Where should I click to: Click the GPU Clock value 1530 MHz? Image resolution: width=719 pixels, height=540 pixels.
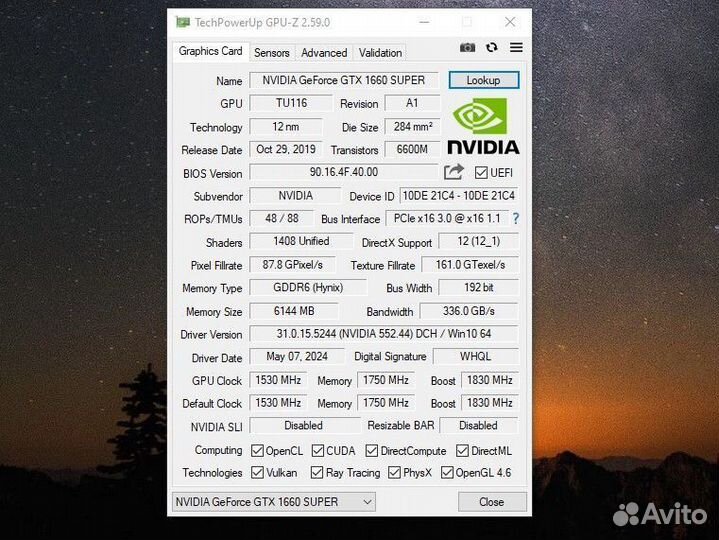tap(278, 380)
